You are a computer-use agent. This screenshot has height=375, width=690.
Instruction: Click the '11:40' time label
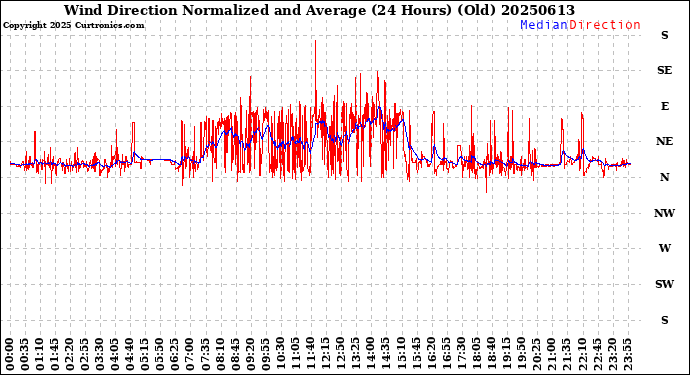[x=310, y=354]
